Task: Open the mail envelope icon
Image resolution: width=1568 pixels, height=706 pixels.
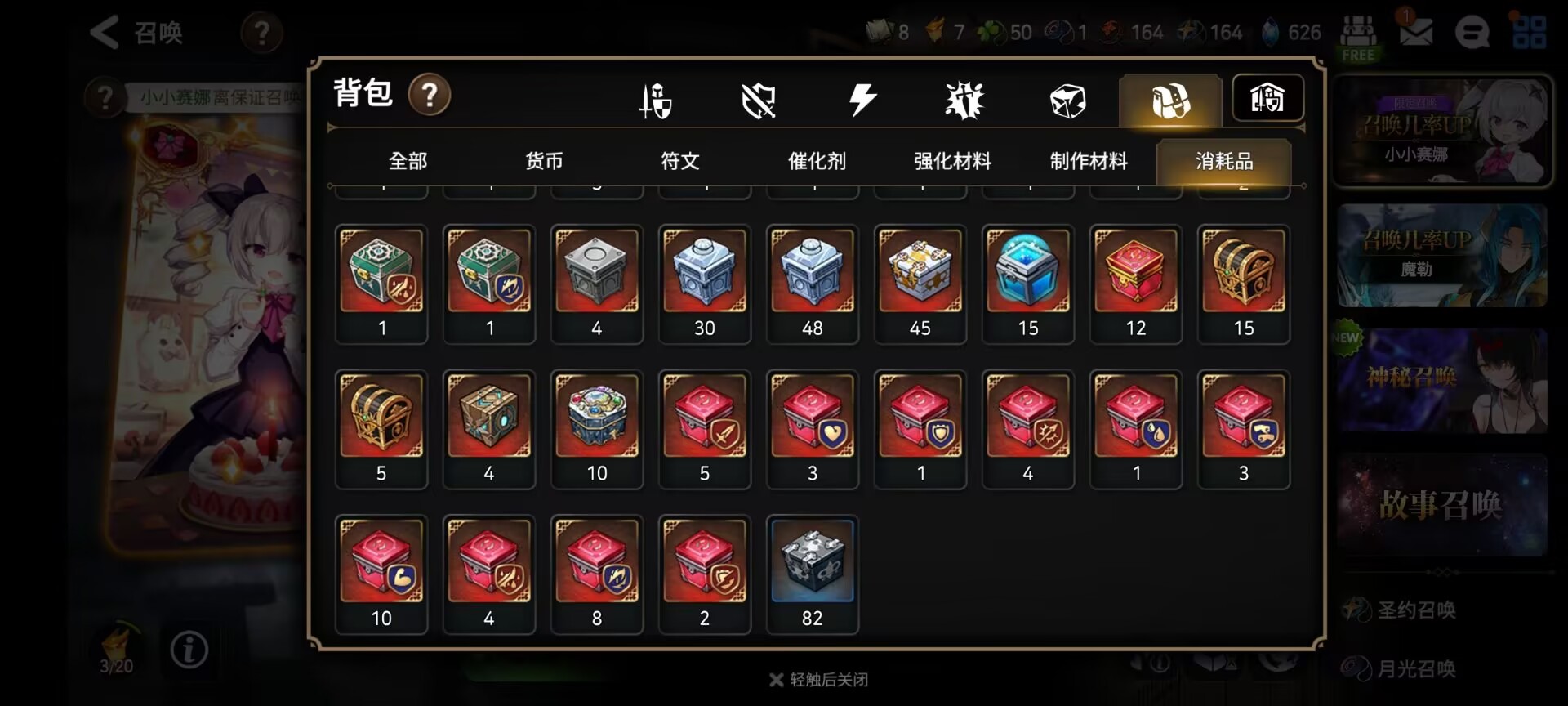Action: click(x=1416, y=33)
